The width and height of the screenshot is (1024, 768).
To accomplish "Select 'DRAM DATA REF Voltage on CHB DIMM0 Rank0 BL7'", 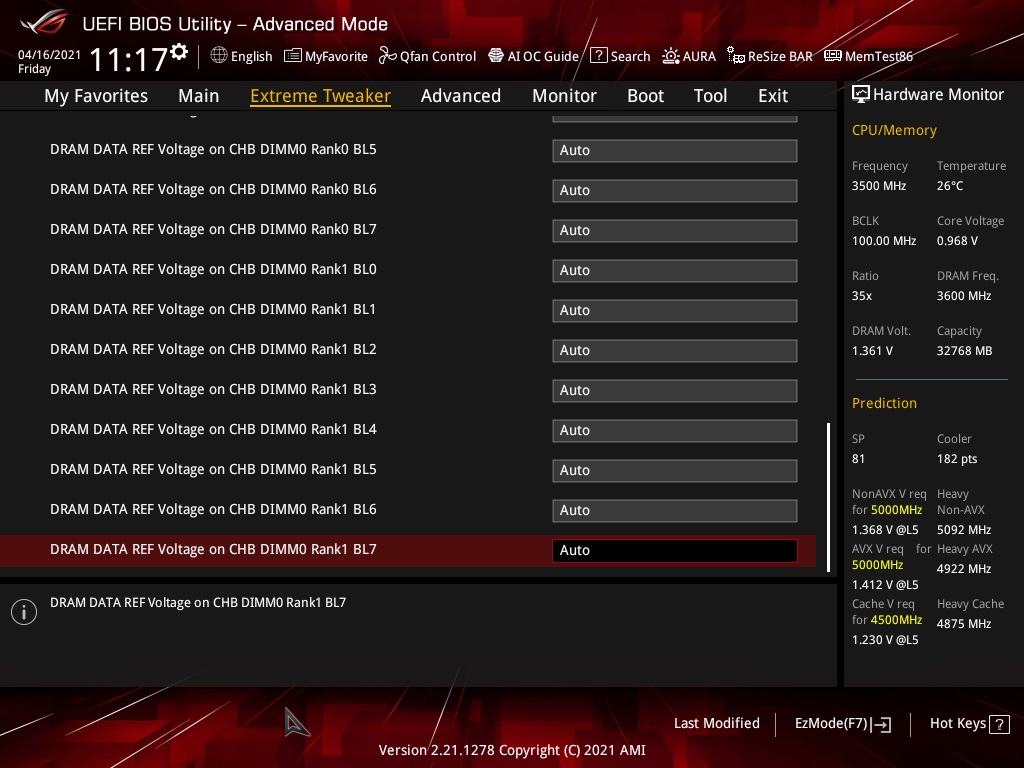I will coord(213,230).
